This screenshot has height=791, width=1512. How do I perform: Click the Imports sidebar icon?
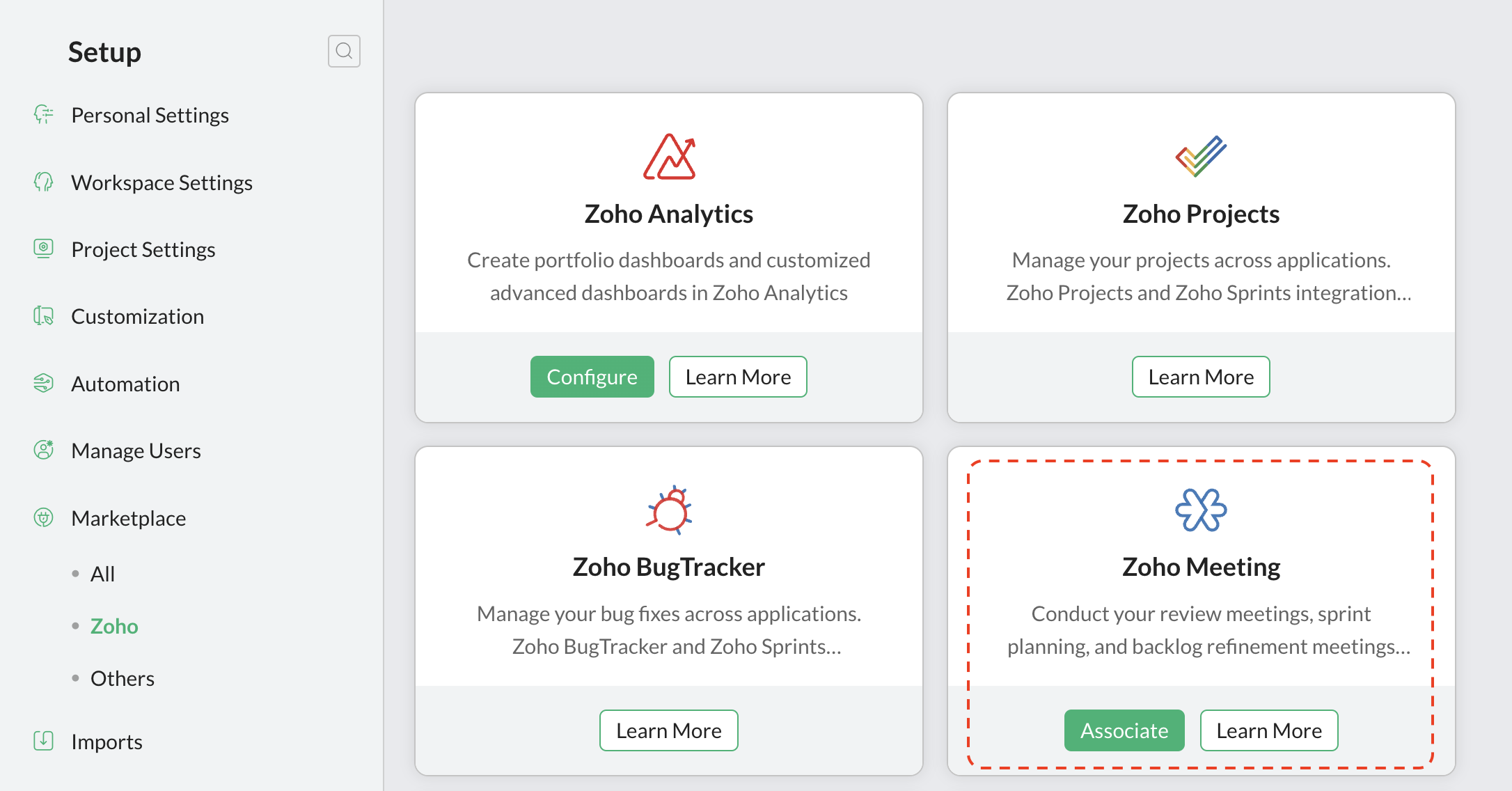tap(44, 741)
